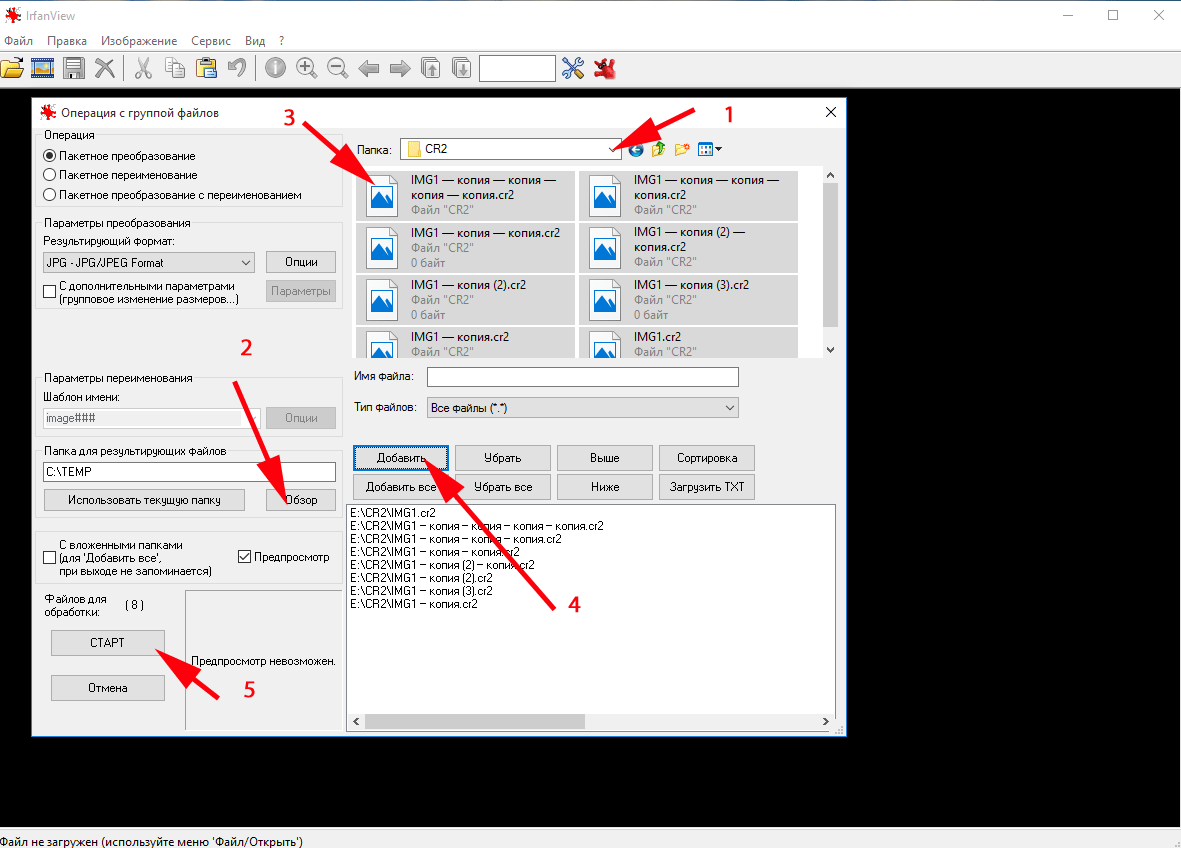Copy using the toolbar copy icon

[x=174, y=68]
